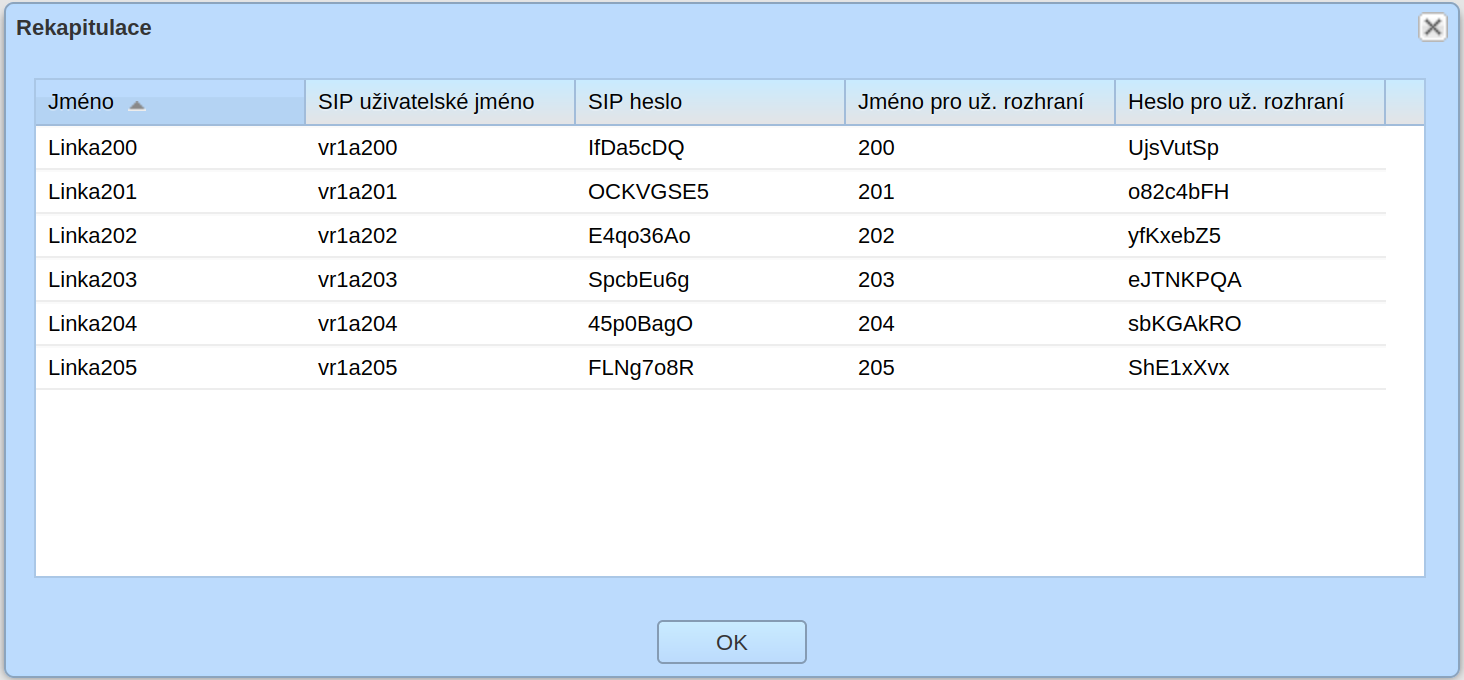
Task: Select interface name 203
Action: [x=877, y=280]
